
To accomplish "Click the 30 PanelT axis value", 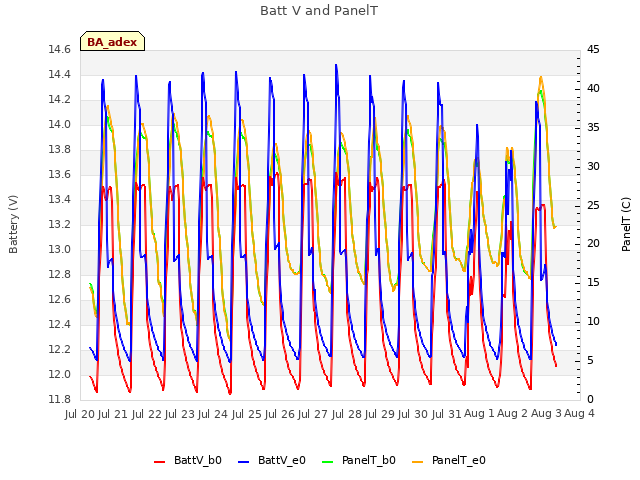I will click(593, 167).
